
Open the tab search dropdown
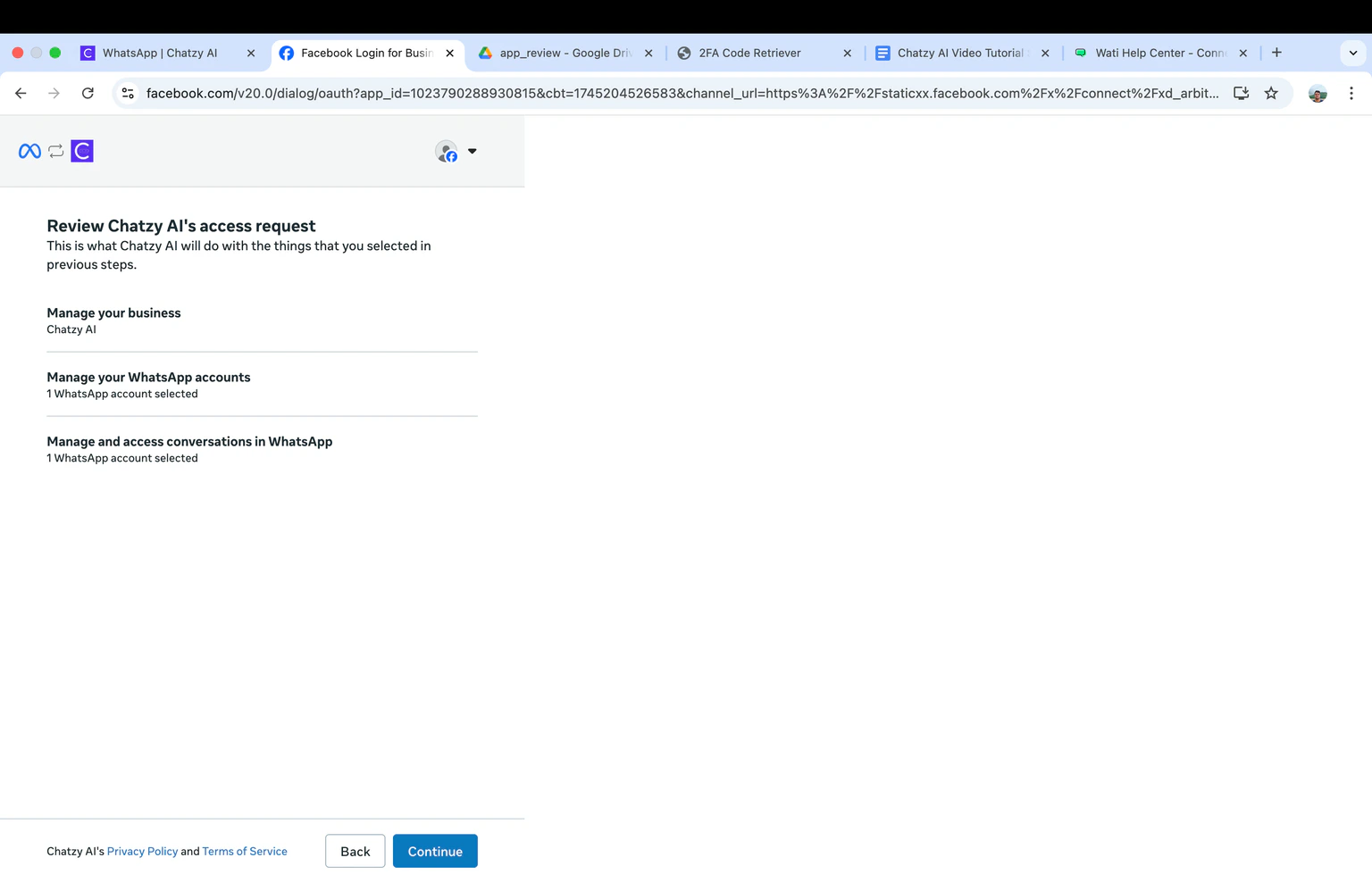click(1353, 53)
